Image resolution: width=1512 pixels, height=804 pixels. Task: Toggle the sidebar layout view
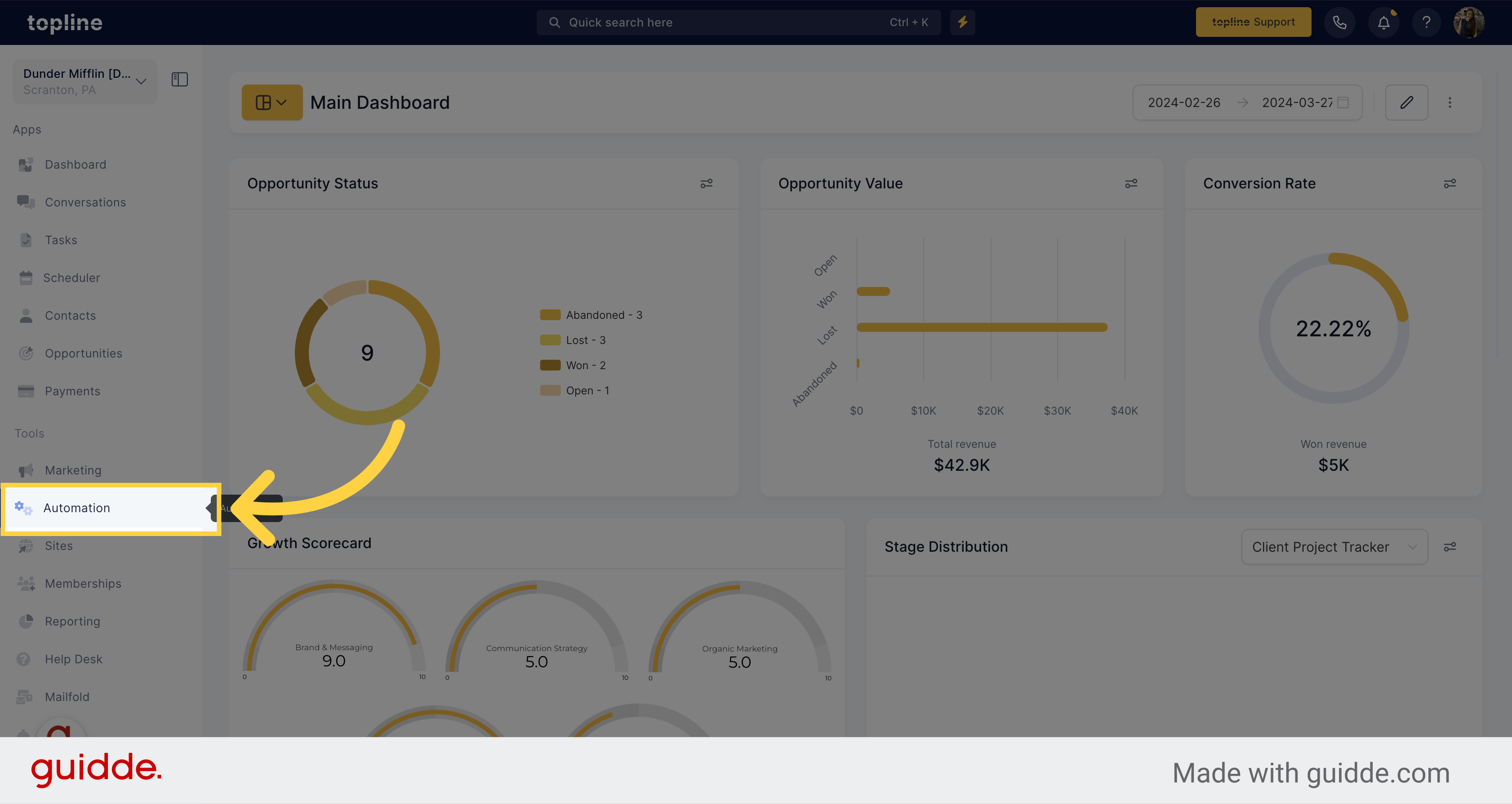(180, 80)
